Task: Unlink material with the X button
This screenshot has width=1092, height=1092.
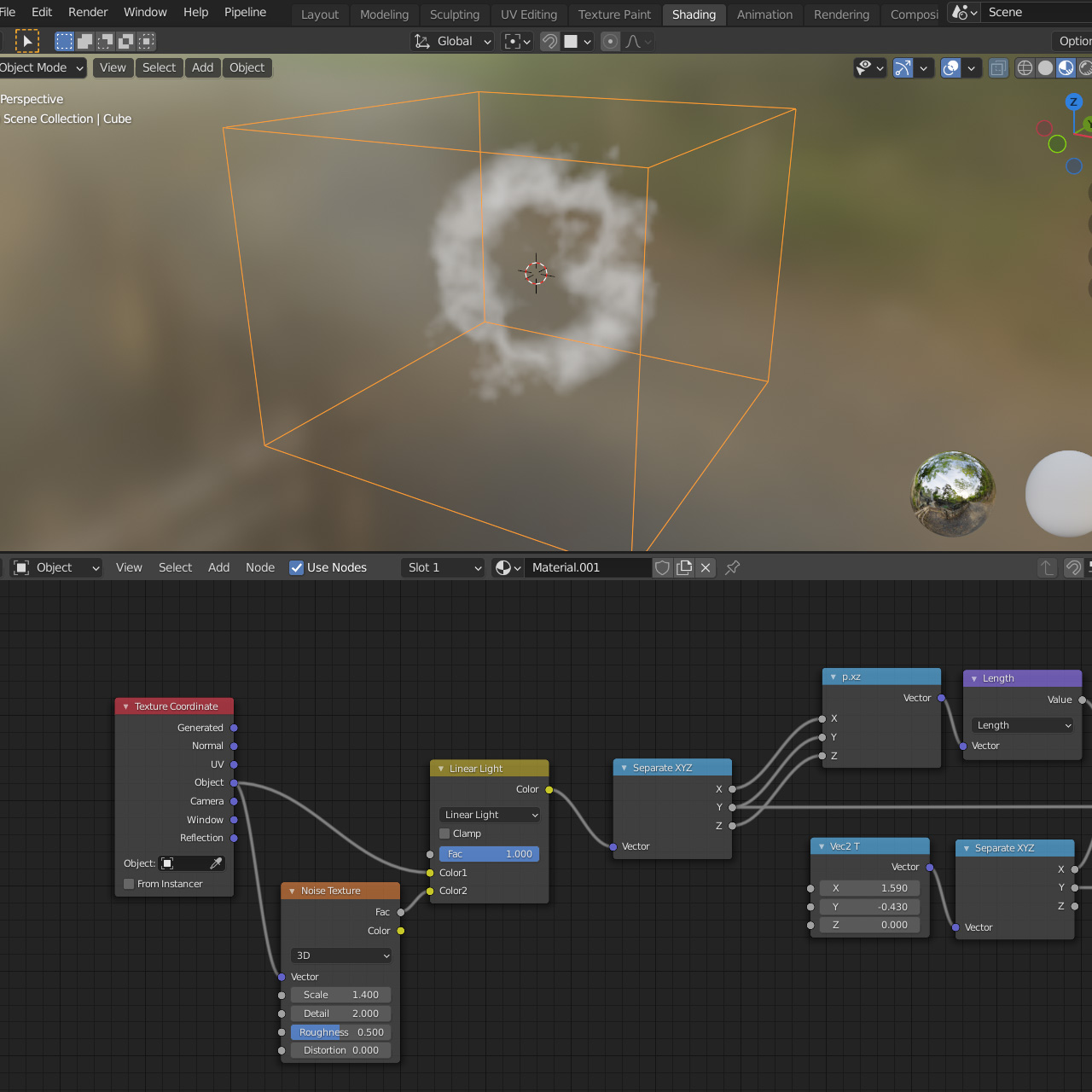Action: click(x=706, y=567)
